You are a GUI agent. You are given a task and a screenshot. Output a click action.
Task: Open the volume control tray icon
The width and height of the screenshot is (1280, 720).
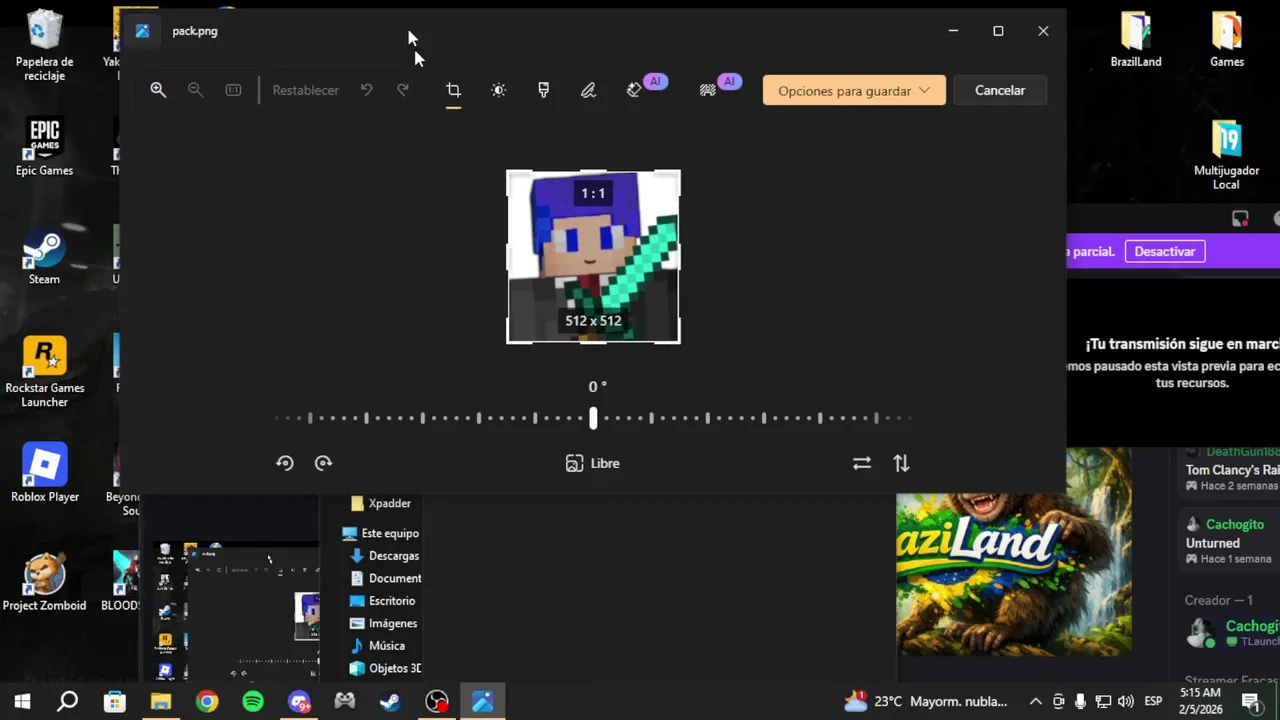point(1126,701)
